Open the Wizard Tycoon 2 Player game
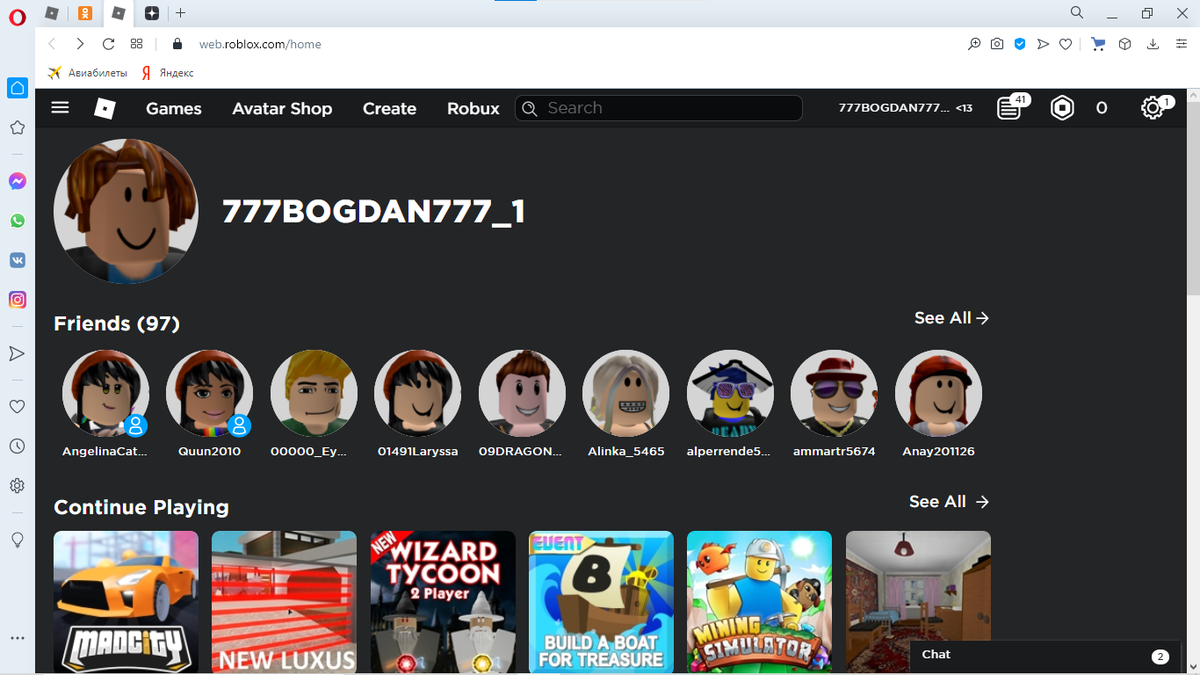The height and width of the screenshot is (675, 1200). (443, 602)
